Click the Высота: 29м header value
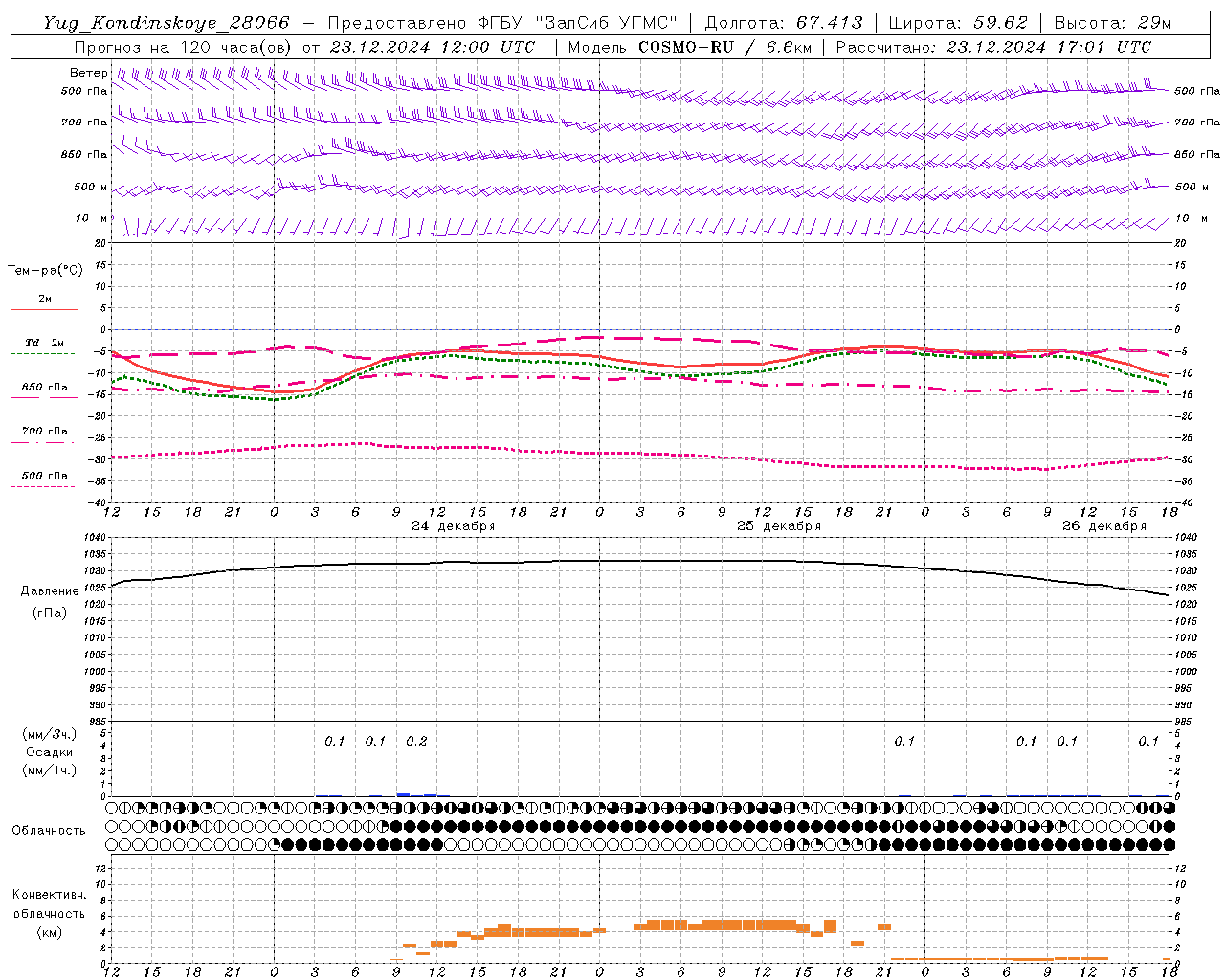 coord(1114,23)
